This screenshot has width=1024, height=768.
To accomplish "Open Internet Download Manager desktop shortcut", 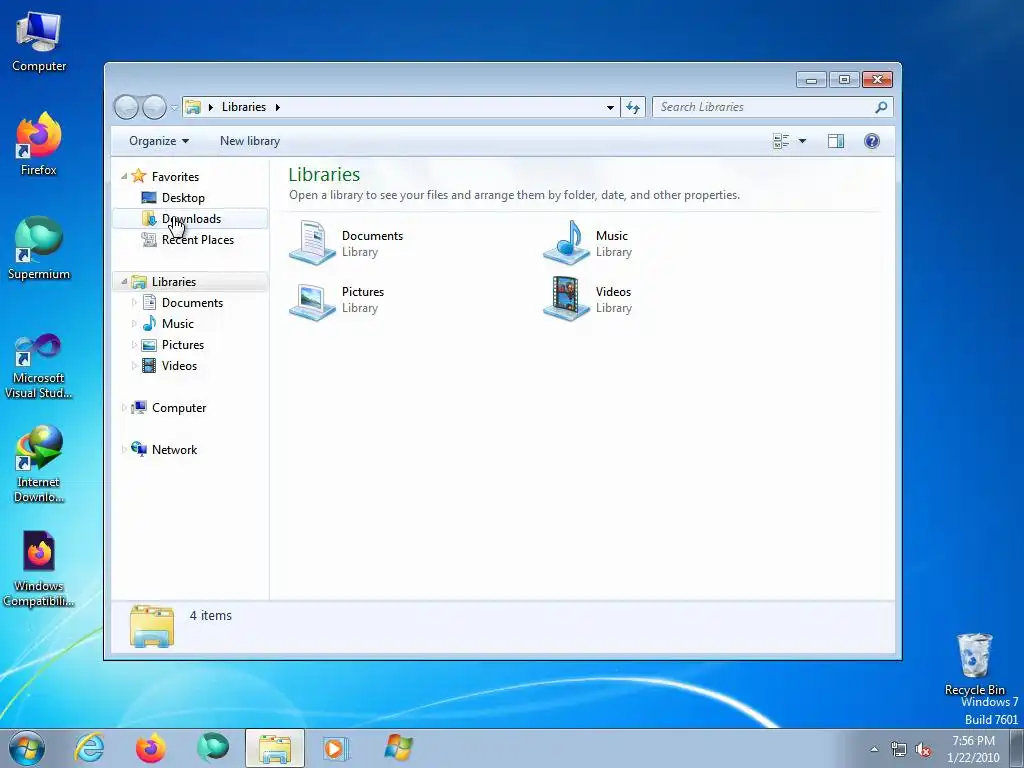I will (x=39, y=464).
